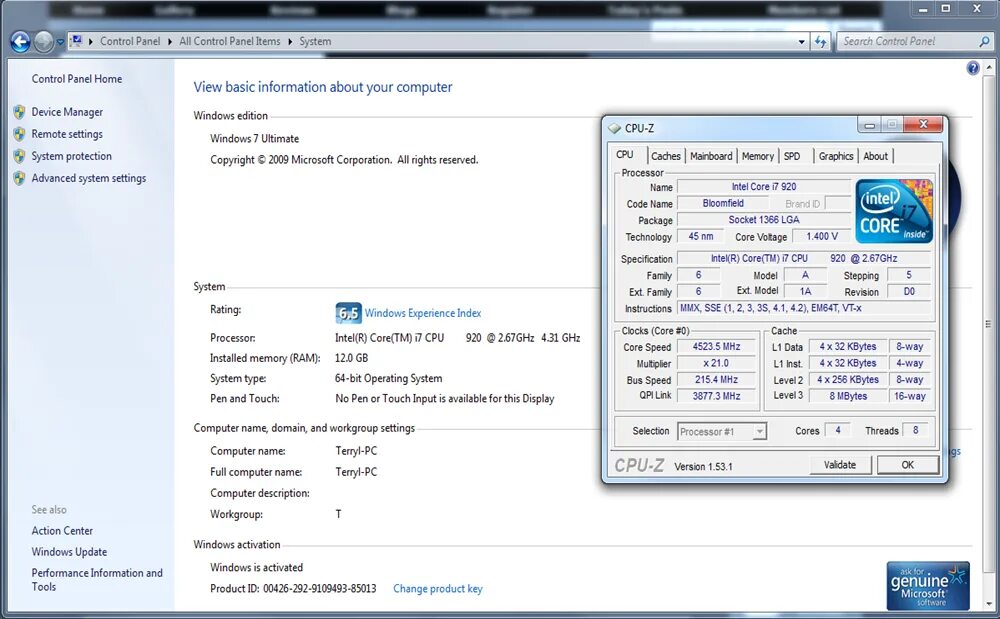Click the 1.400 V core voltage value
The width and height of the screenshot is (1000, 619).
(x=822, y=237)
